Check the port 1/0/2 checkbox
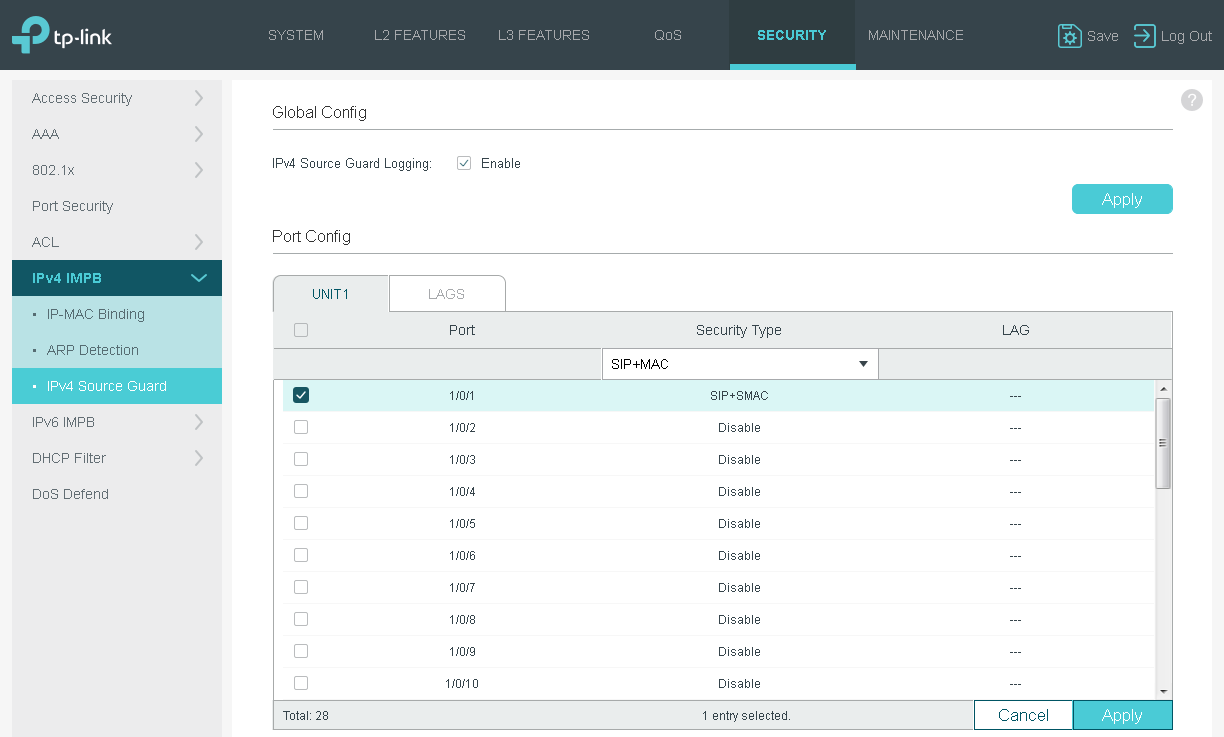Image resolution: width=1224 pixels, height=737 pixels. click(x=301, y=427)
